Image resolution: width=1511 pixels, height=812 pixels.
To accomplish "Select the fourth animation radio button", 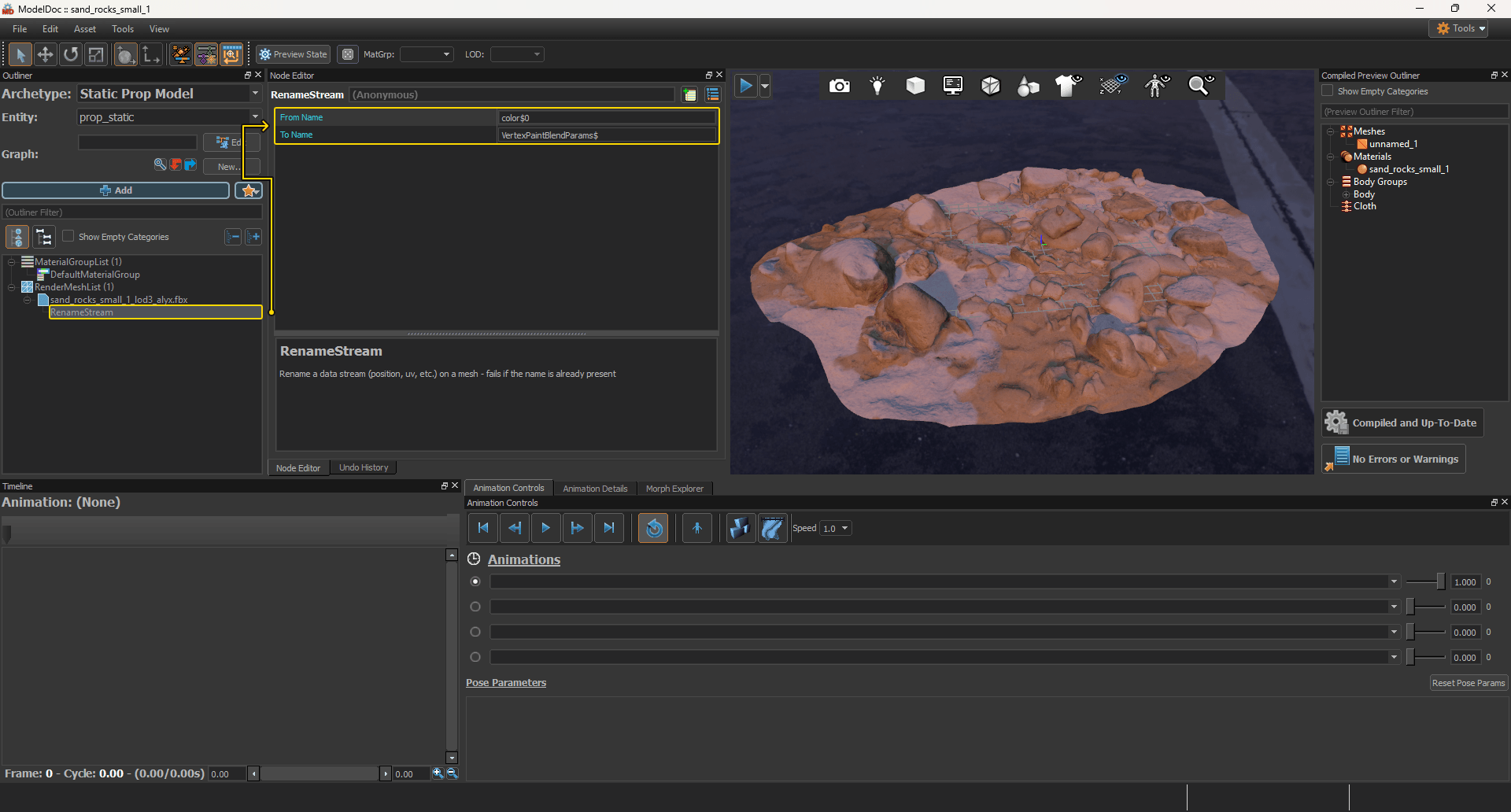I will [475, 657].
